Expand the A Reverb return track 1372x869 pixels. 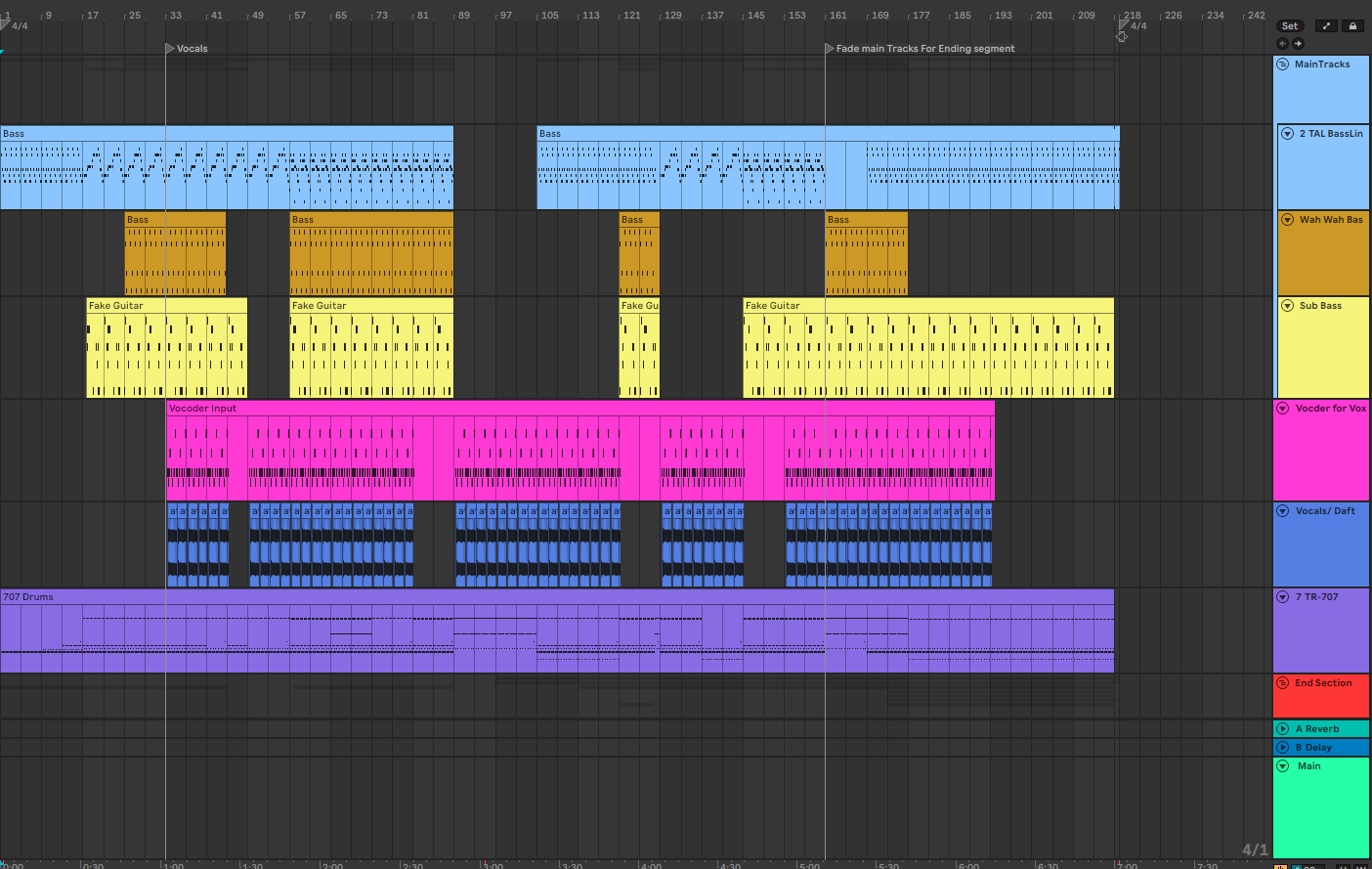pos(1283,728)
